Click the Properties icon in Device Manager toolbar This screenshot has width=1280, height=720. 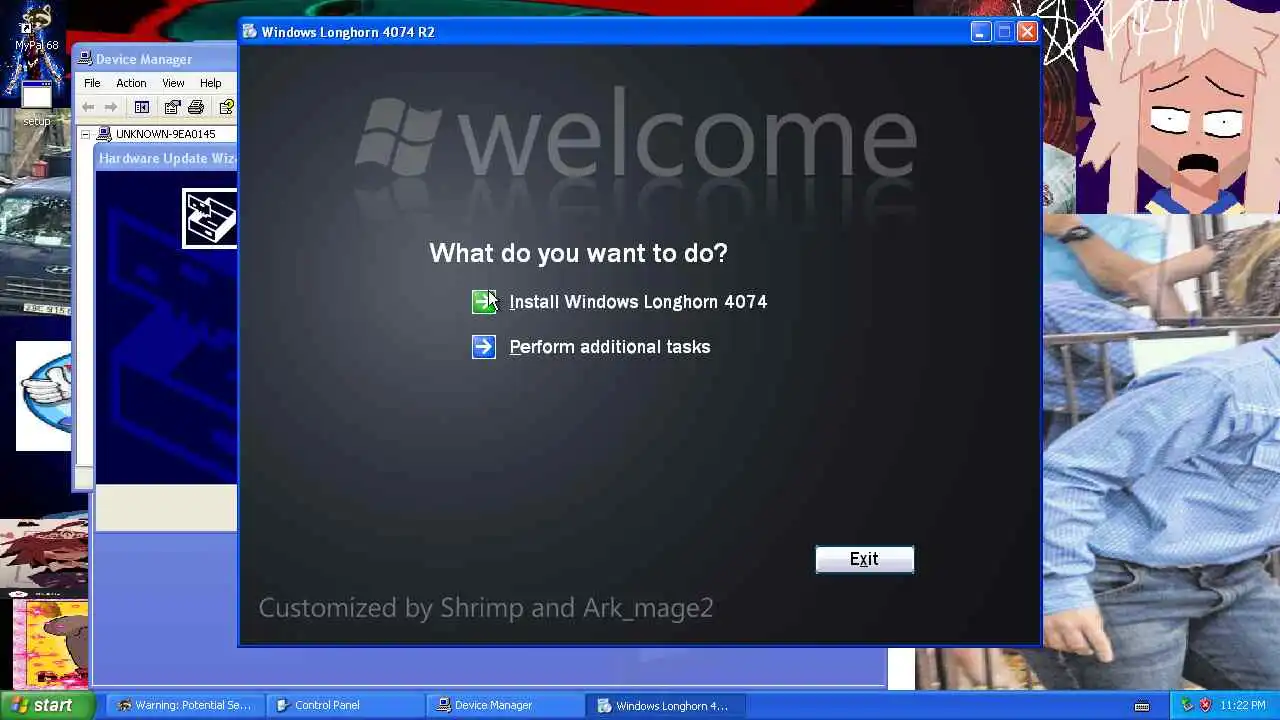(172, 107)
